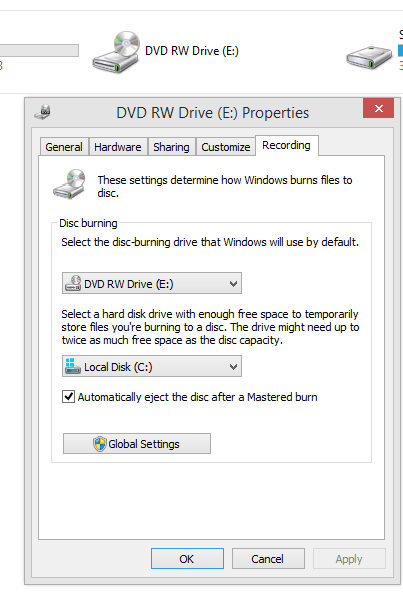The image size is (403, 595).
Task: Click the DVD RW Drive (E:) icon in Explorer
Action: point(116,52)
